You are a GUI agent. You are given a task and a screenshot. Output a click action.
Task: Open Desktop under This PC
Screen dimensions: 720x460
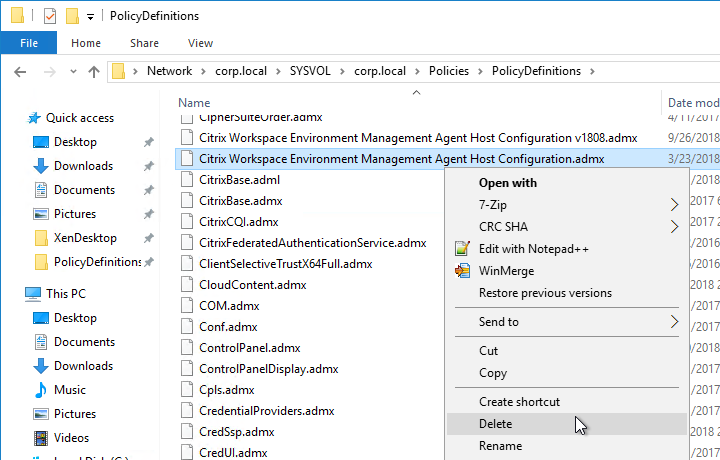click(x=75, y=318)
